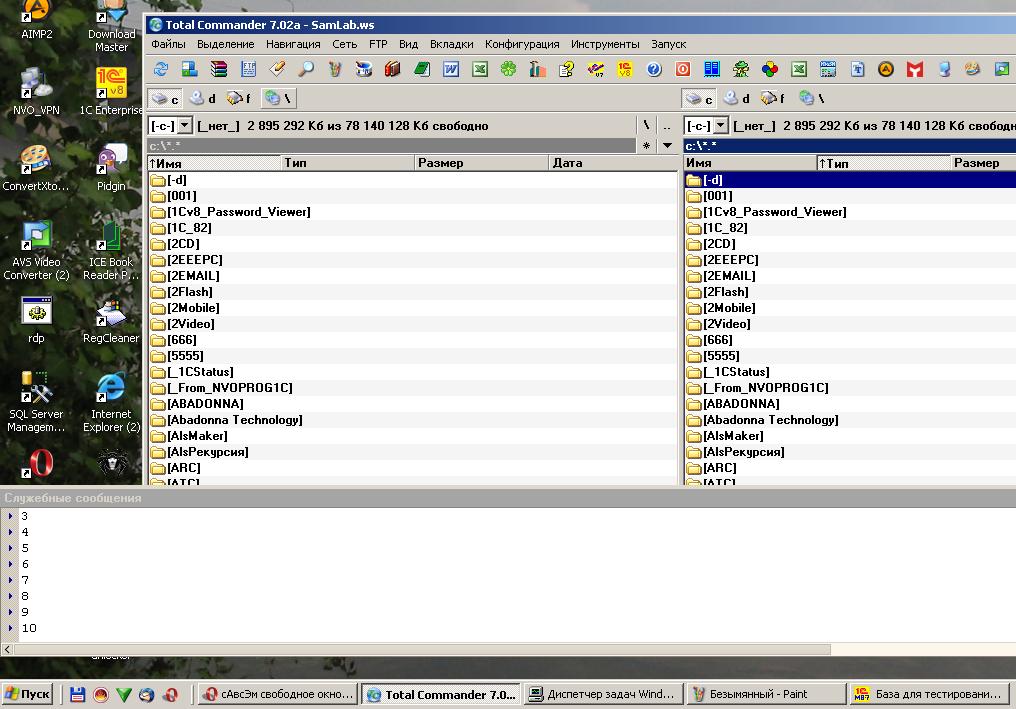Click the green ICQ flower icon
Viewport: 1016px width, 709px height.
click(509, 69)
